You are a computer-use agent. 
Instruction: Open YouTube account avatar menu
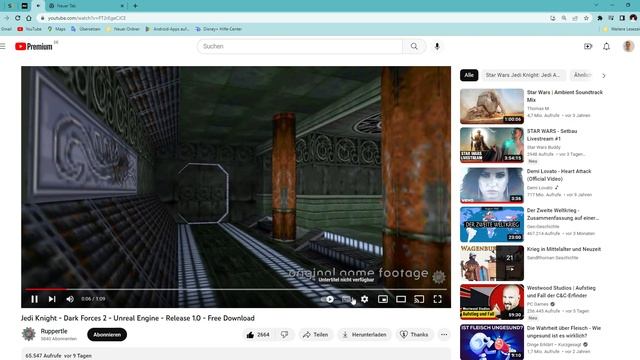click(629, 47)
